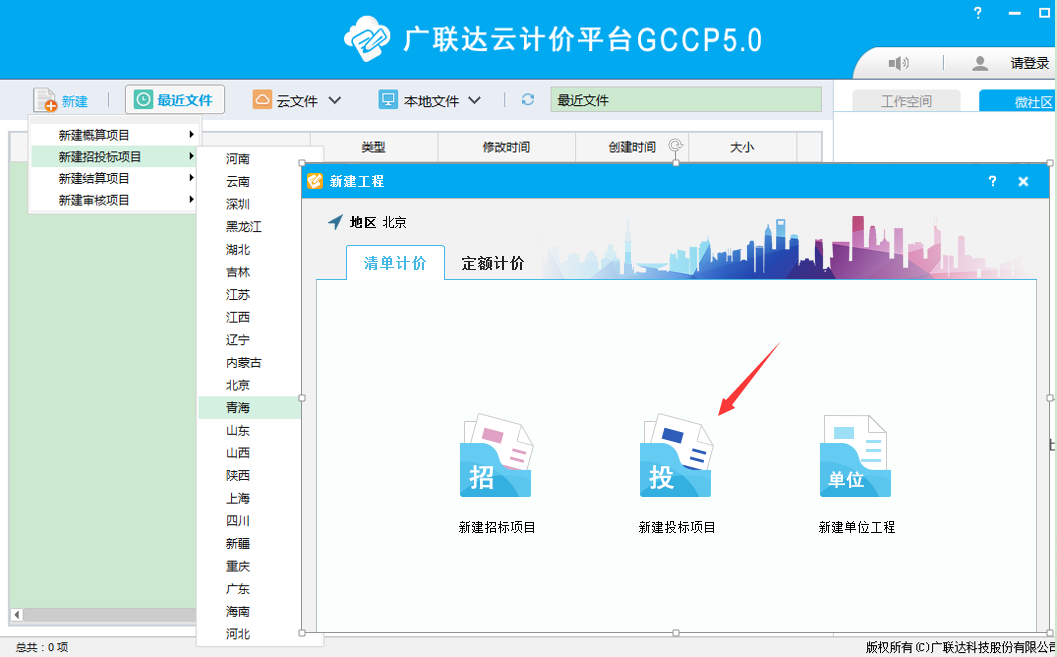
Task: Click the 新建单位工程 folder icon
Action: coord(855,456)
